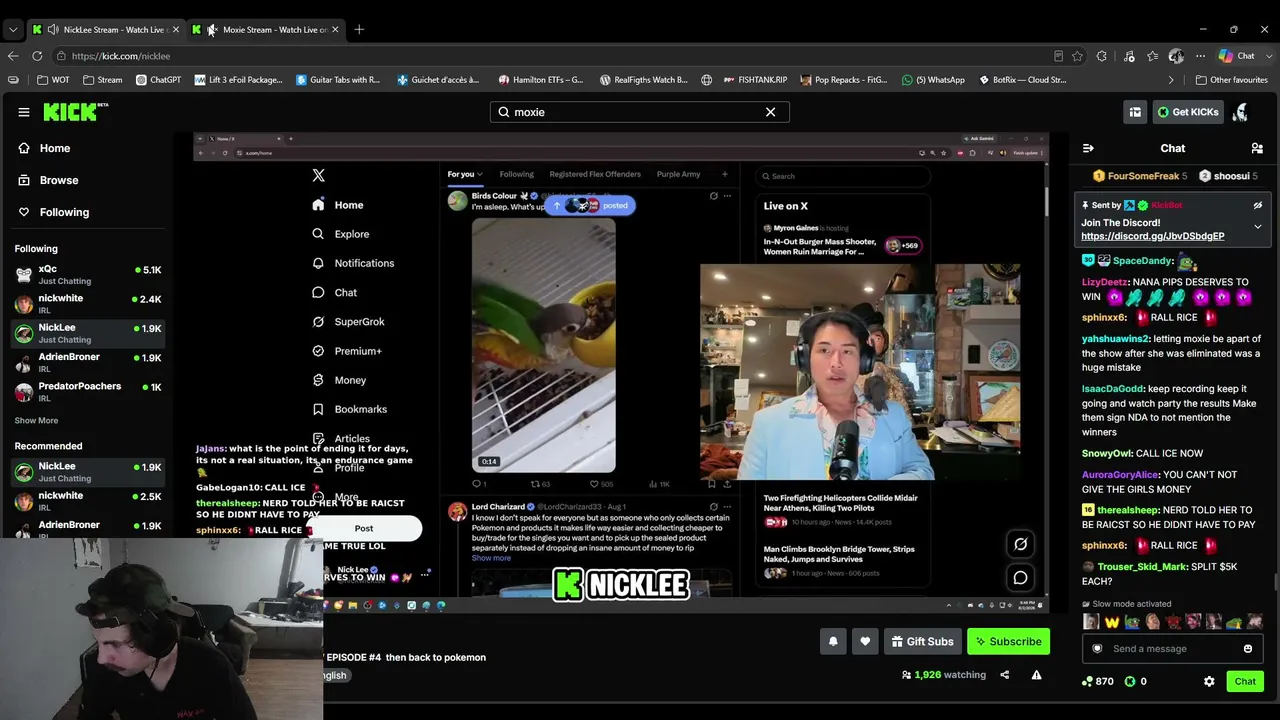Open the (5) WhatsApp bookmark

933,80
